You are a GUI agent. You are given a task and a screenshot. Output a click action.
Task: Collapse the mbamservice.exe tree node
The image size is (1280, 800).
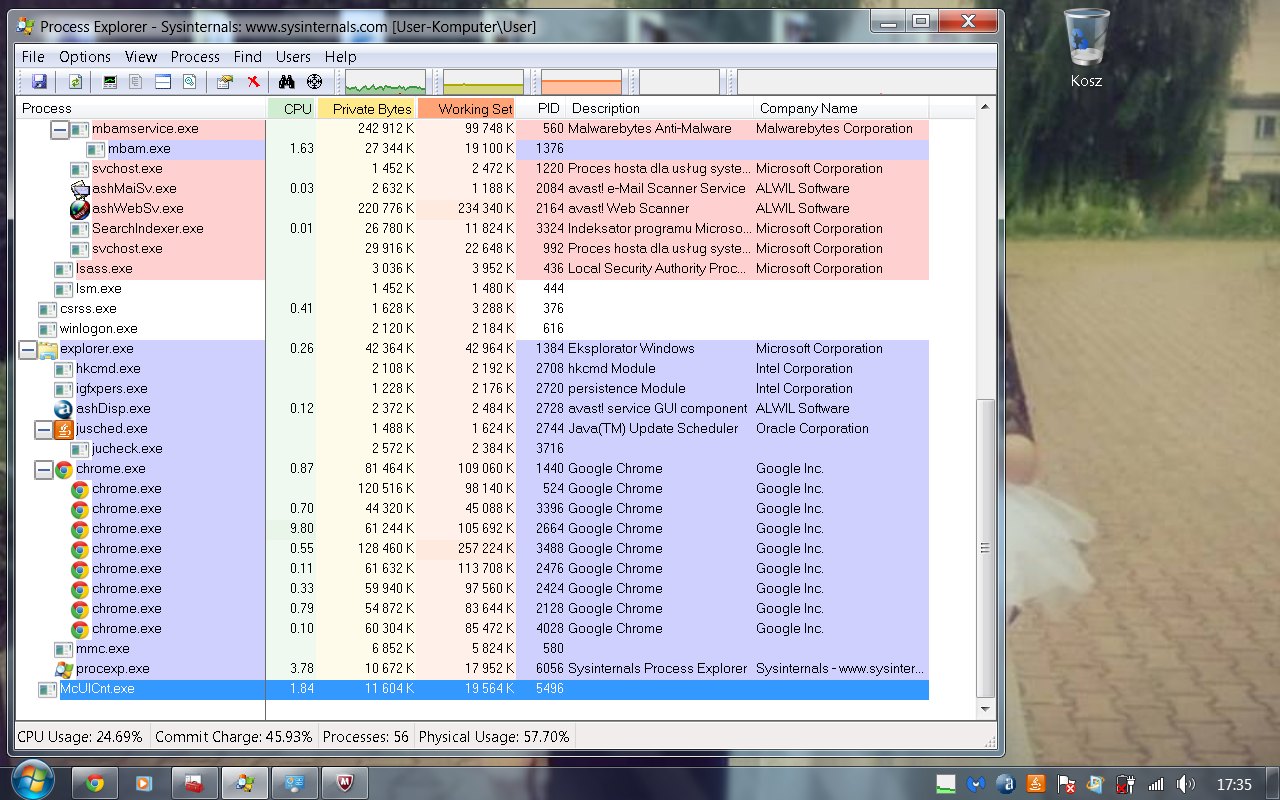[x=60, y=129]
